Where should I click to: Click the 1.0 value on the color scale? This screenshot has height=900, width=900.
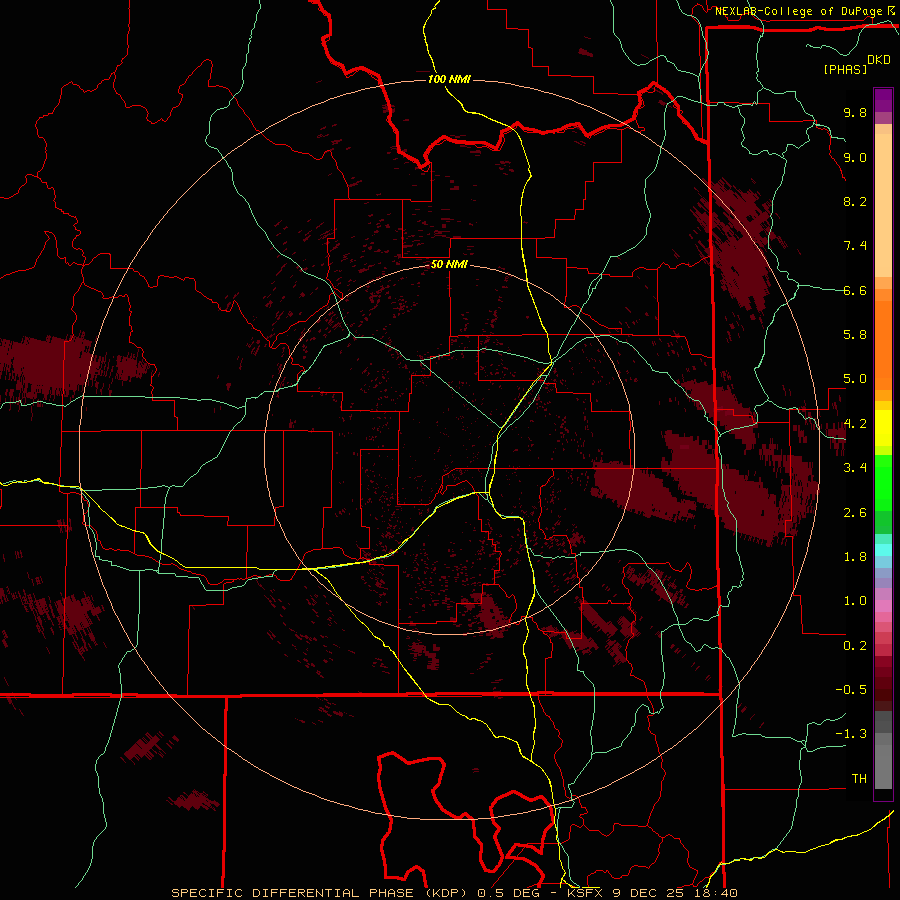855,601
